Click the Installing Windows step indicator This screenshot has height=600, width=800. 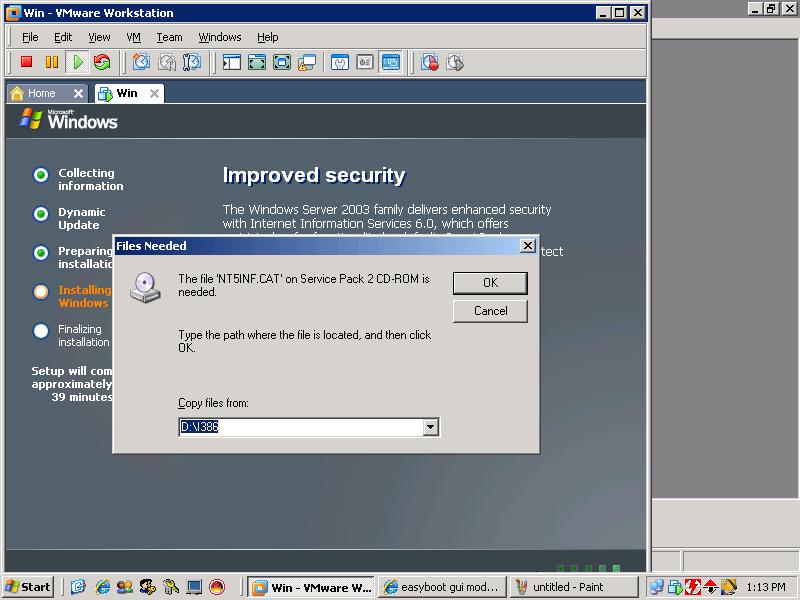coord(41,291)
